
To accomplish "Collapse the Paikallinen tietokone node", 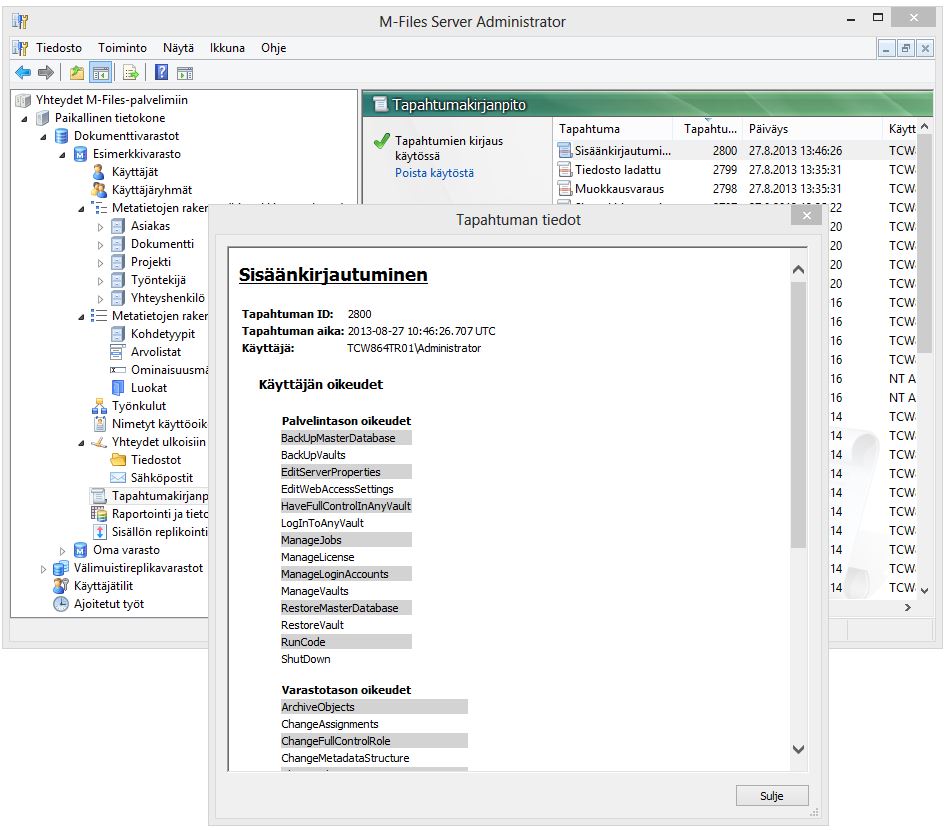I will tap(24, 119).
